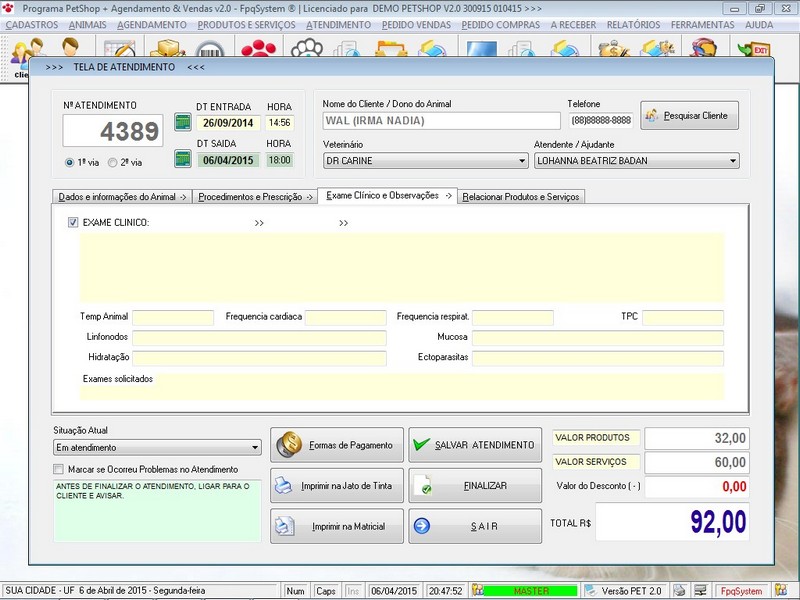Click the printer icon in status bar
This screenshot has height=600, width=800.
680,591
